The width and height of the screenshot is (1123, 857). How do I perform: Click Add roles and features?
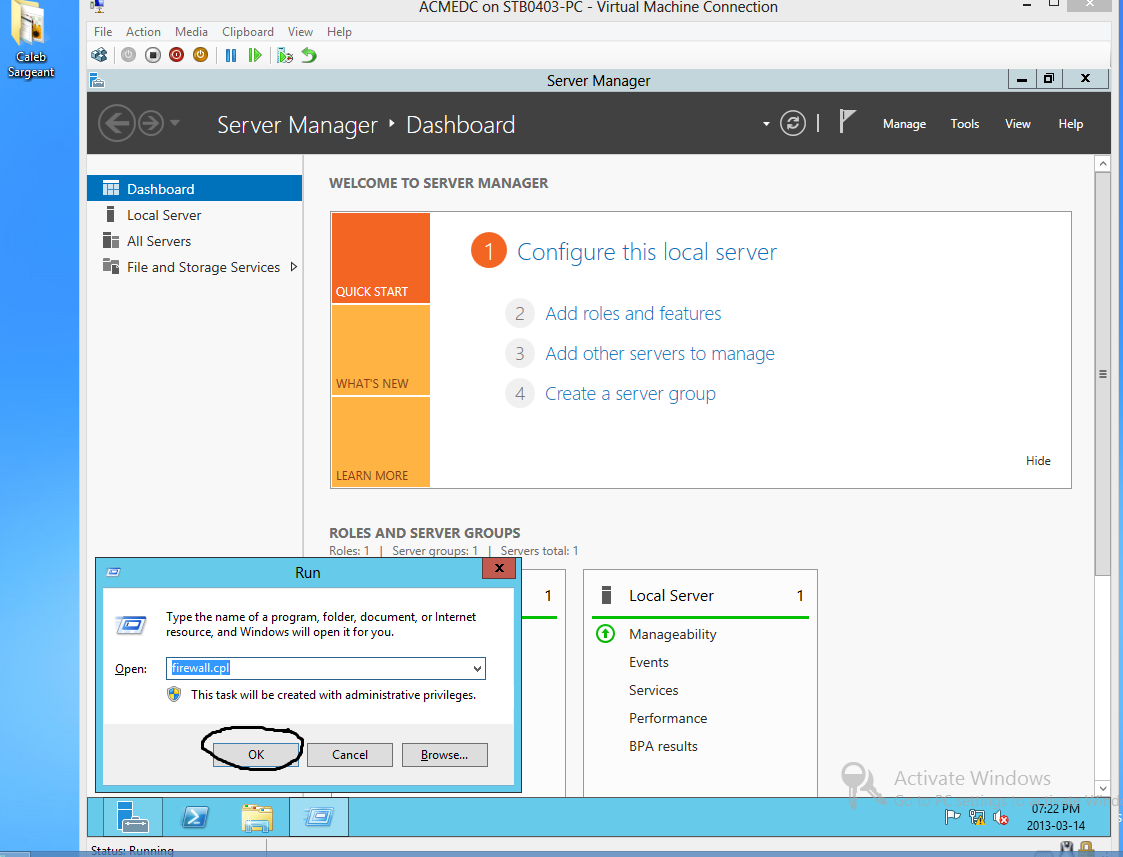633,314
